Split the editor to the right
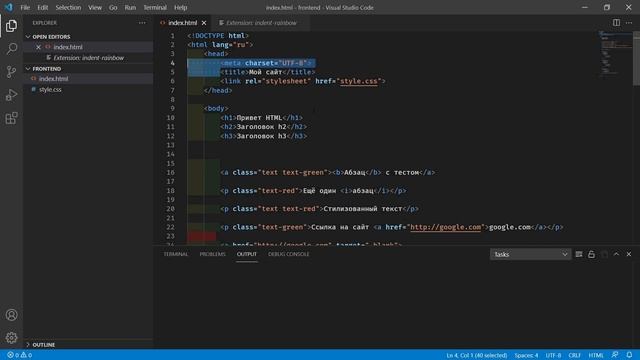Screen dimensions: 640x360 tap(616, 23)
